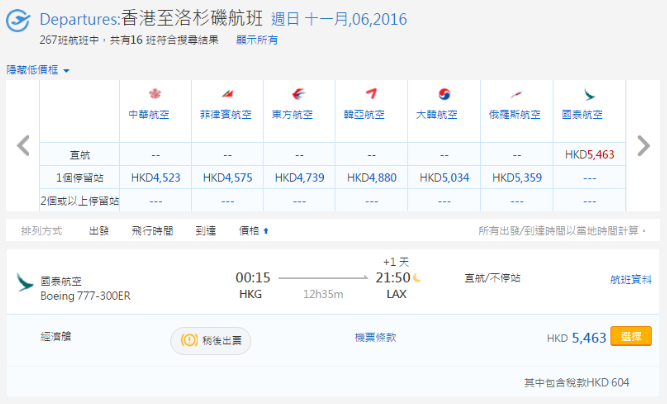Click the Aeroflot airline logo
This screenshot has height=404, width=667.
pos(516,94)
